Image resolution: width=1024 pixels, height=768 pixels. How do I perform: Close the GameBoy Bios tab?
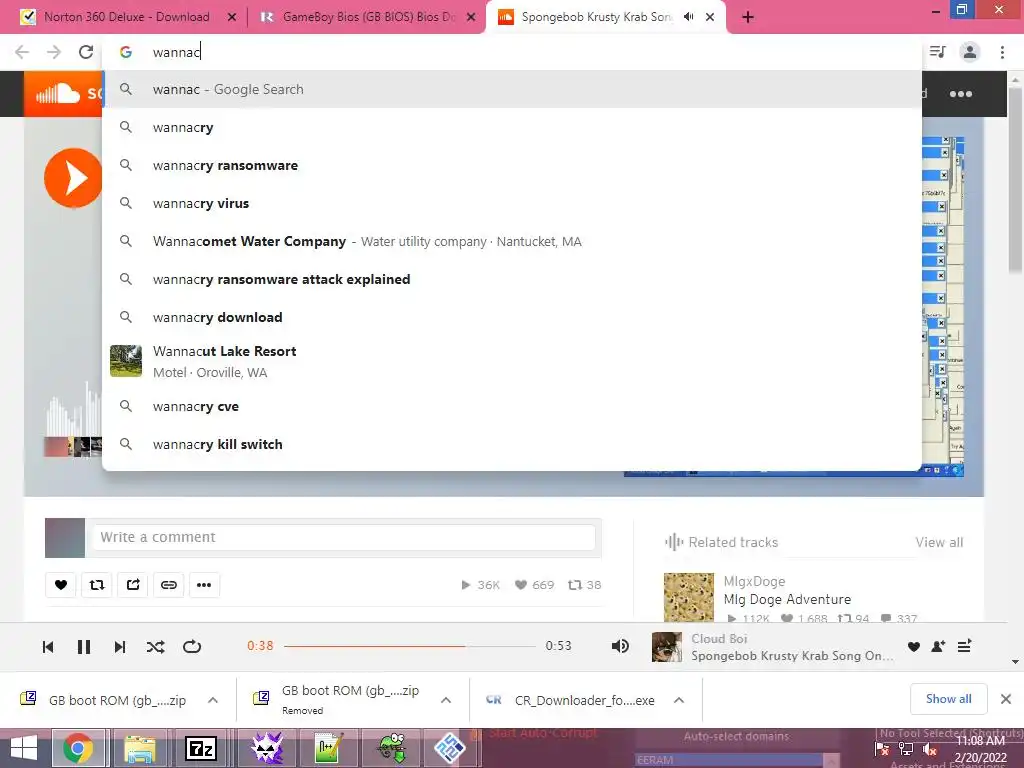coord(471,18)
